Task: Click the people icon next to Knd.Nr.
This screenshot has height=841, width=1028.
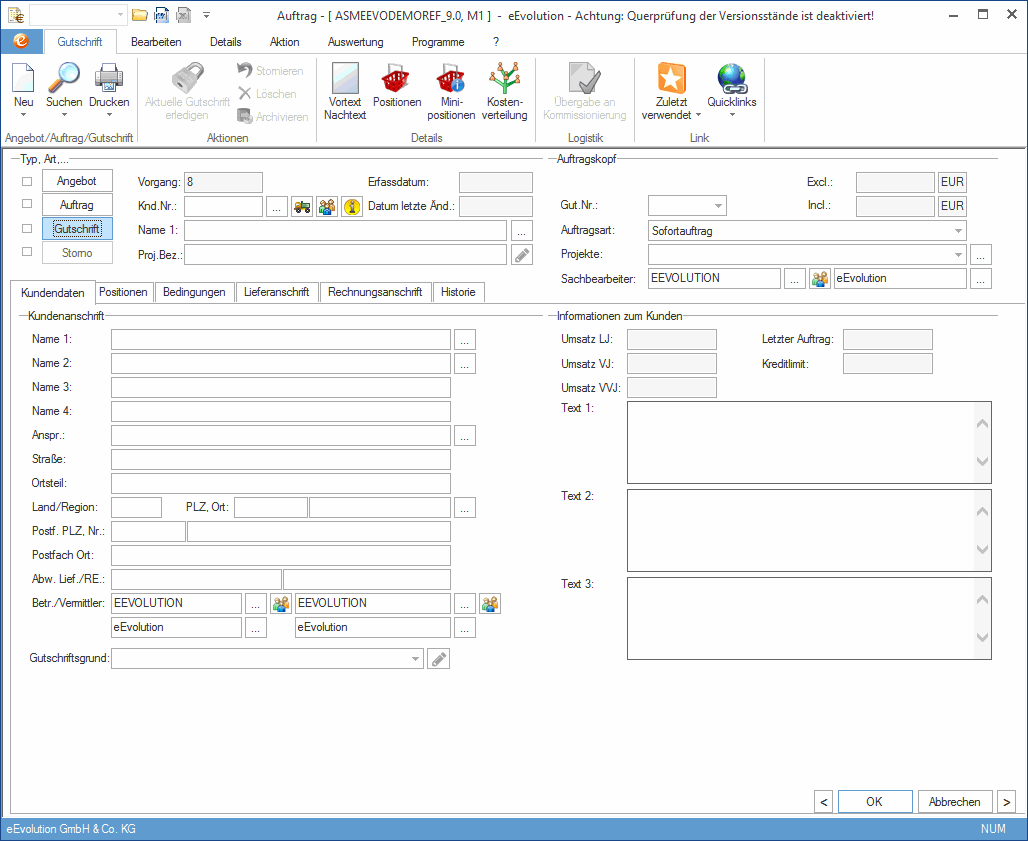Action: [327, 206]
